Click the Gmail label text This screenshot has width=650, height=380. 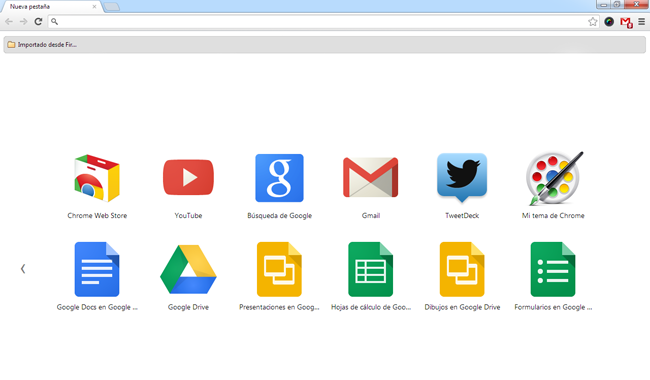tap(371, 215)
